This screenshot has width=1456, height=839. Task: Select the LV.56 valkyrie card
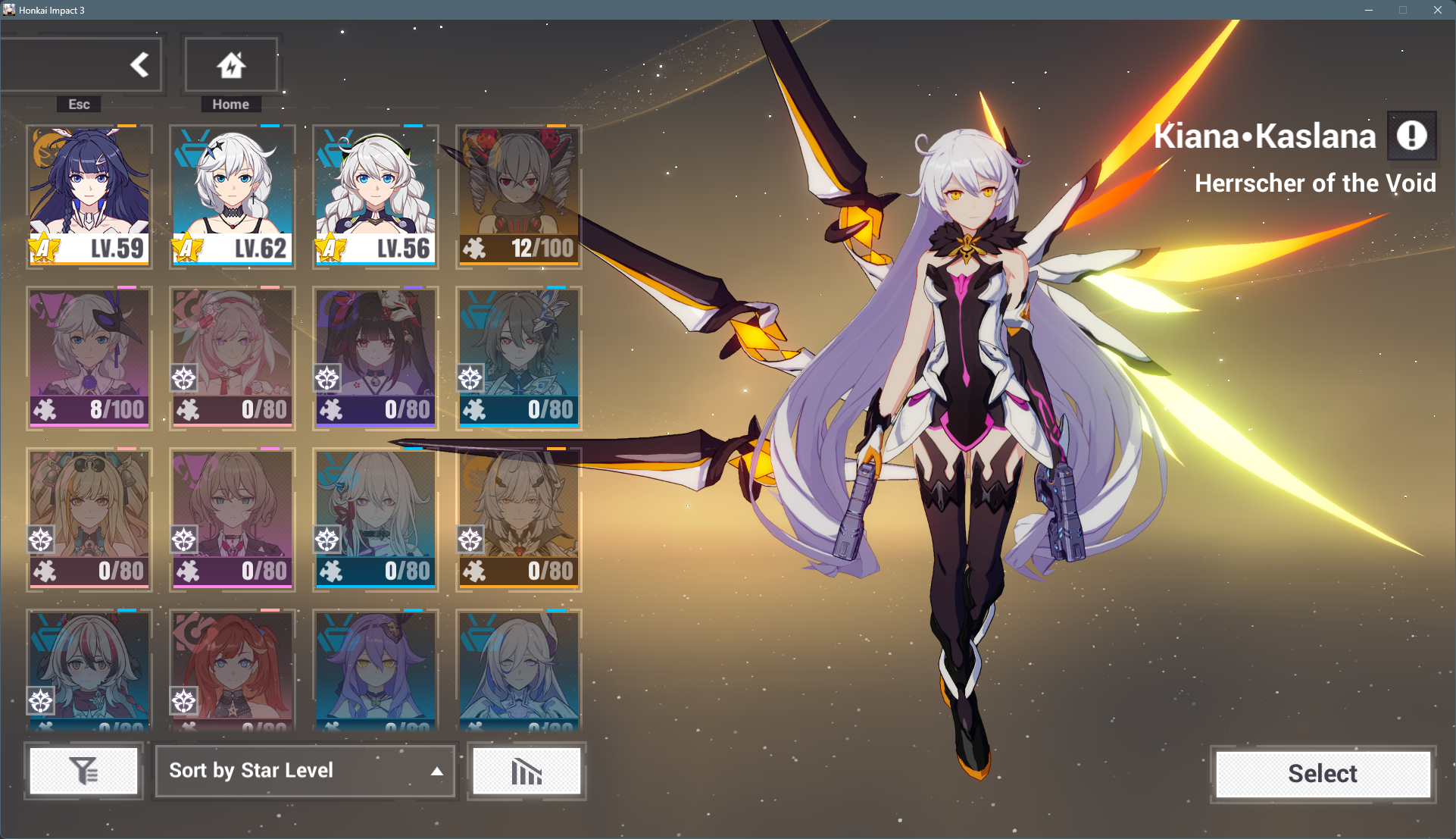coord(376,196)
